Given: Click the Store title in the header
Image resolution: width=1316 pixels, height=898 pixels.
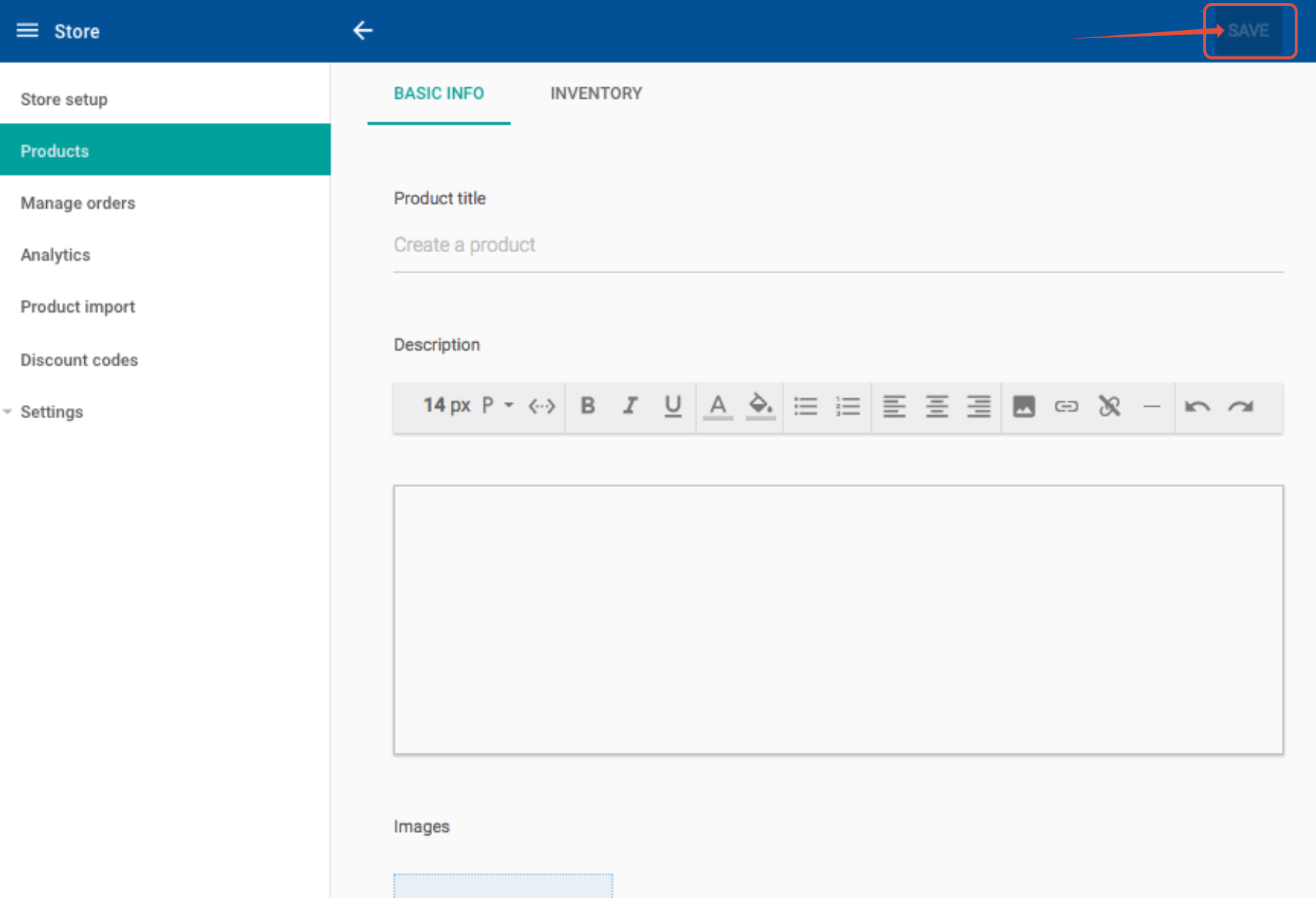Looking at the screenshot, I should [x=77, y=31].
